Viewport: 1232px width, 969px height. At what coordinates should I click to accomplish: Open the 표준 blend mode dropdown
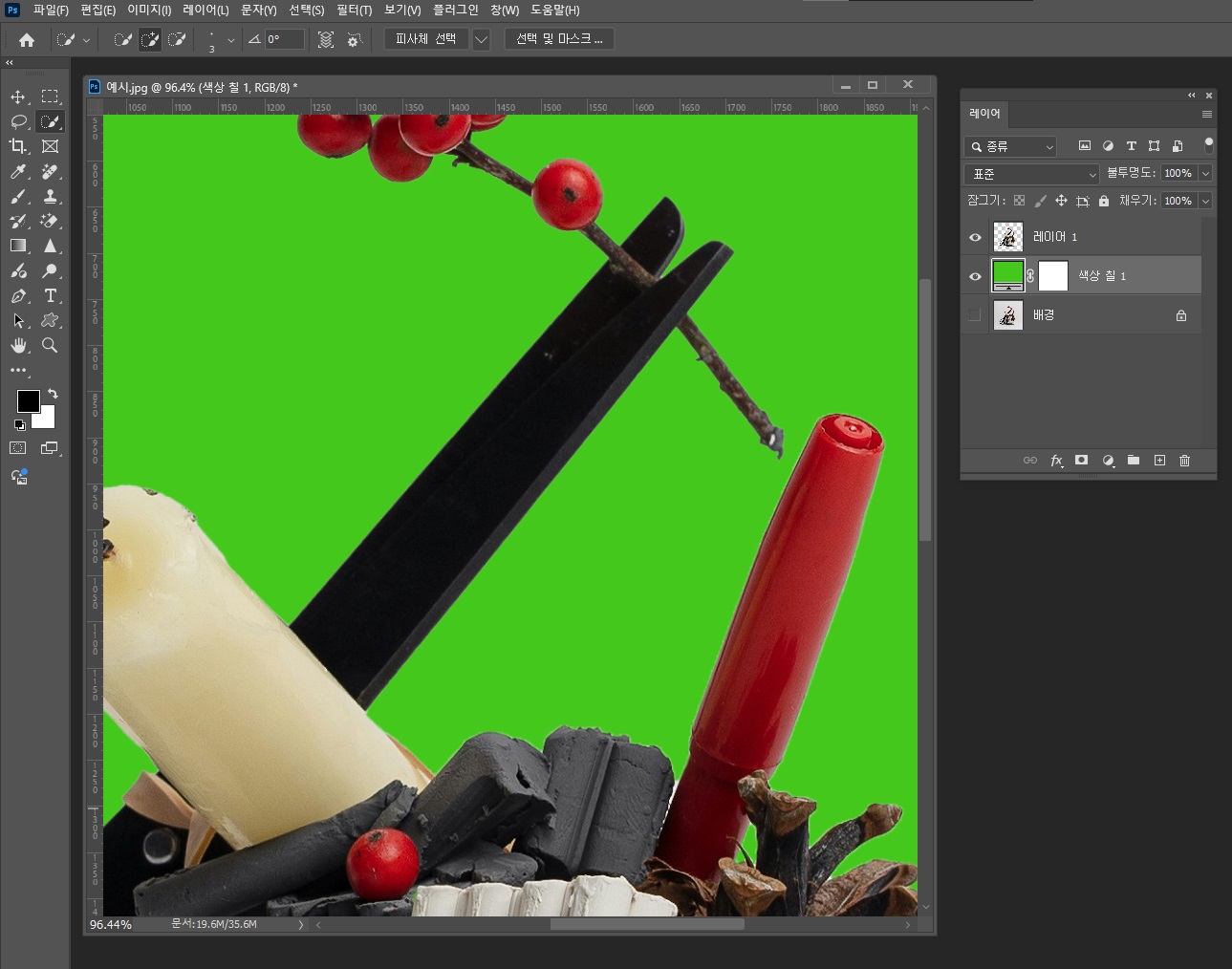point(1032,174)
